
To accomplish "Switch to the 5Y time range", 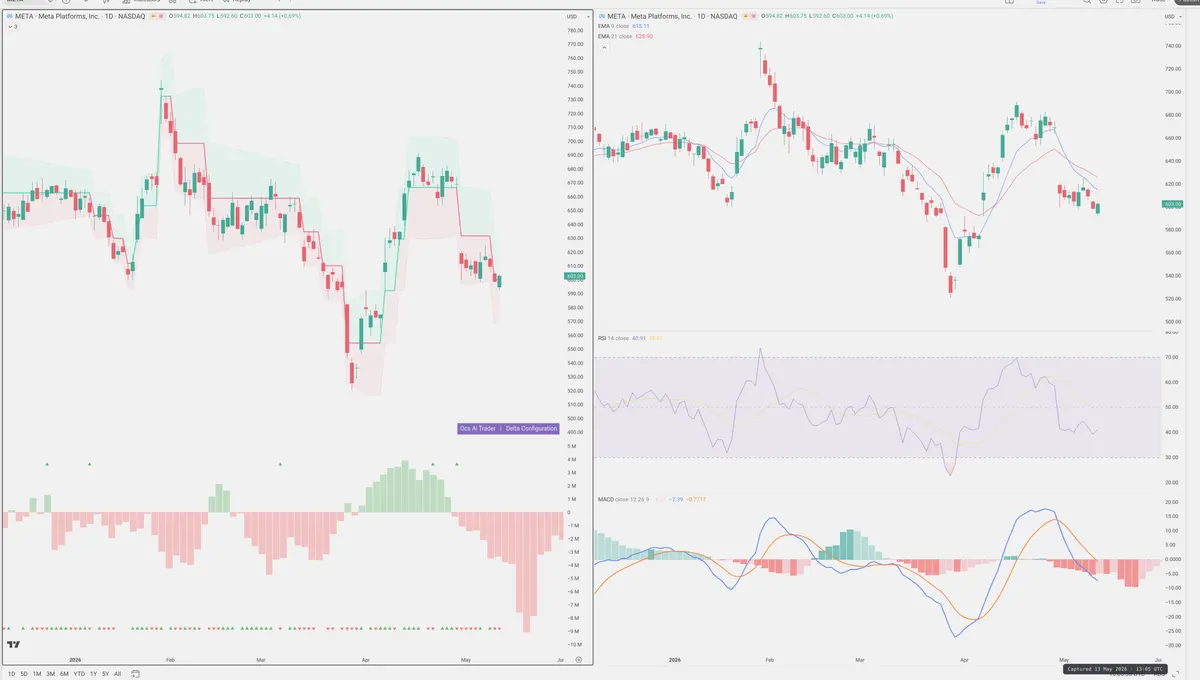I will (x=105, y=673).
